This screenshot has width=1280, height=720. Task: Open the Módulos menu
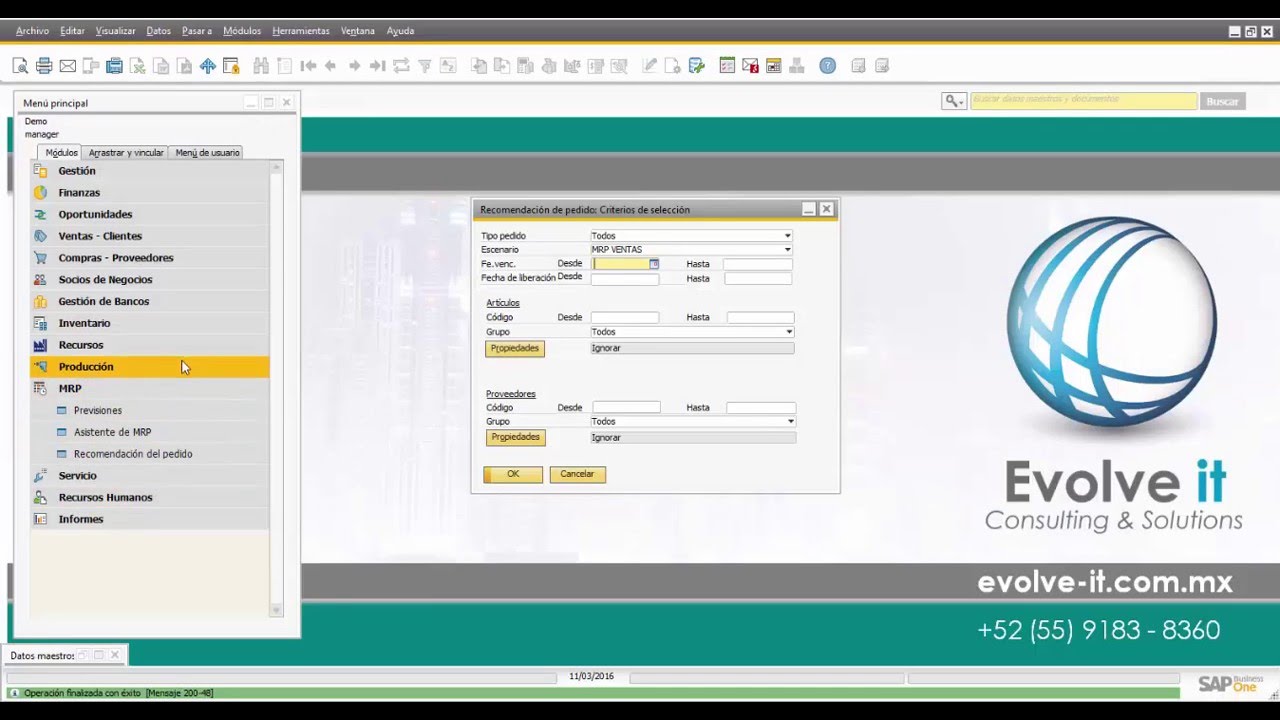click(x=242, y=31)
